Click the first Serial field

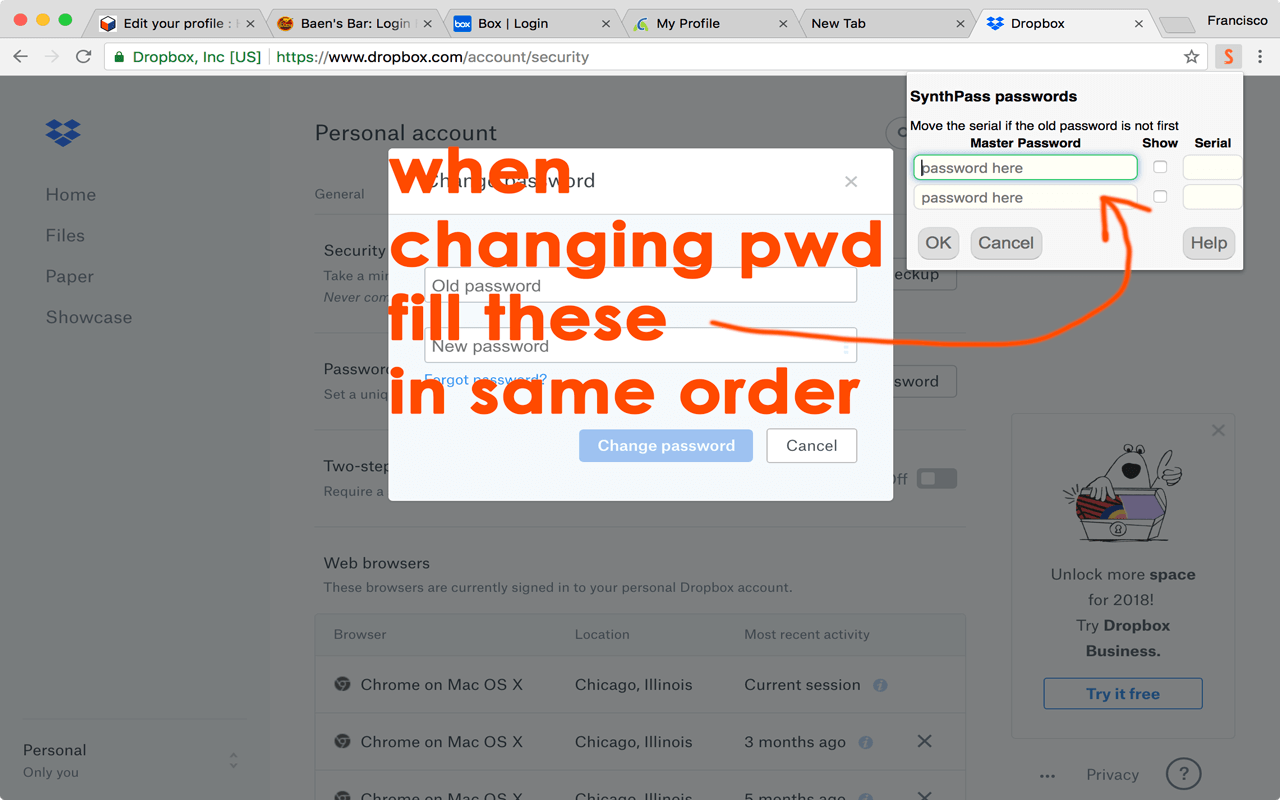[x=1212, y=168]
